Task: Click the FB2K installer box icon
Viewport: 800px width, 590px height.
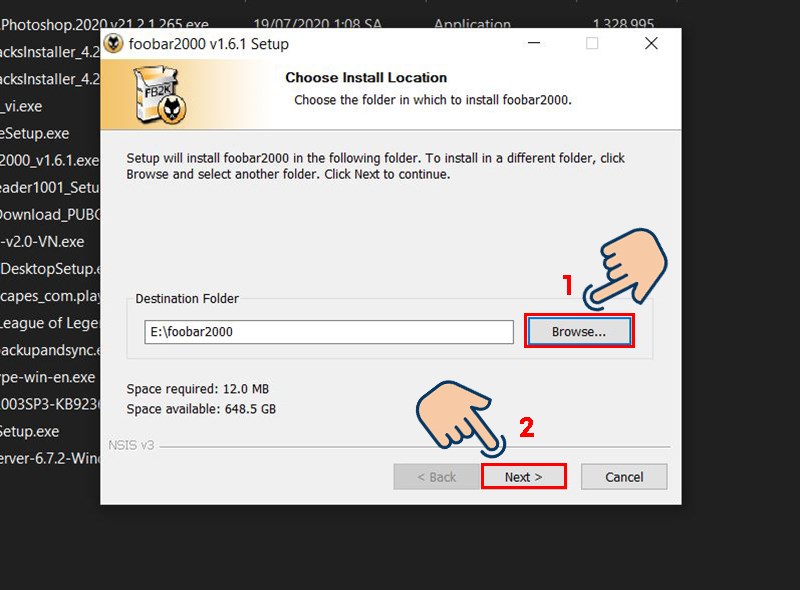Action: tap(160, 94)
